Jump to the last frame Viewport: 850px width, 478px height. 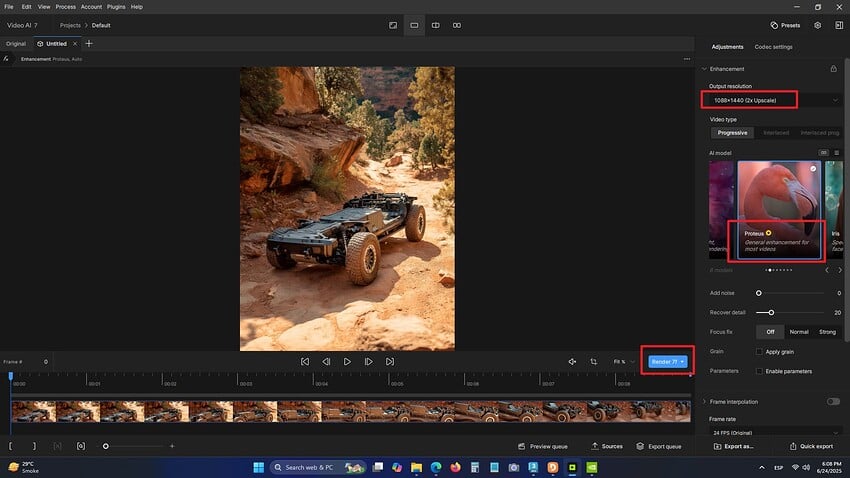pos(390,361)
